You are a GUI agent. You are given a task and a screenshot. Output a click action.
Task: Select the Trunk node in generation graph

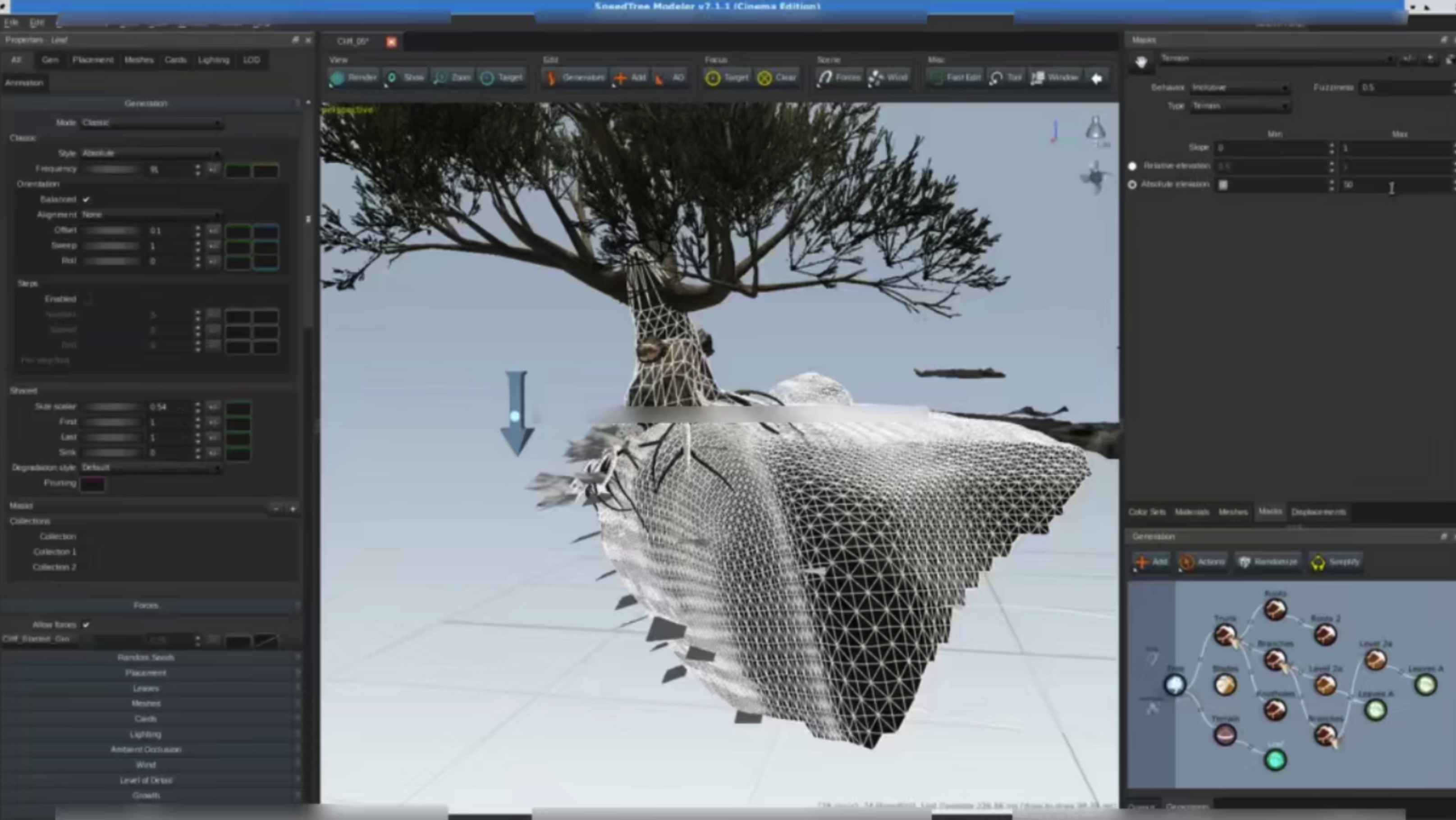coord(1225,635)
